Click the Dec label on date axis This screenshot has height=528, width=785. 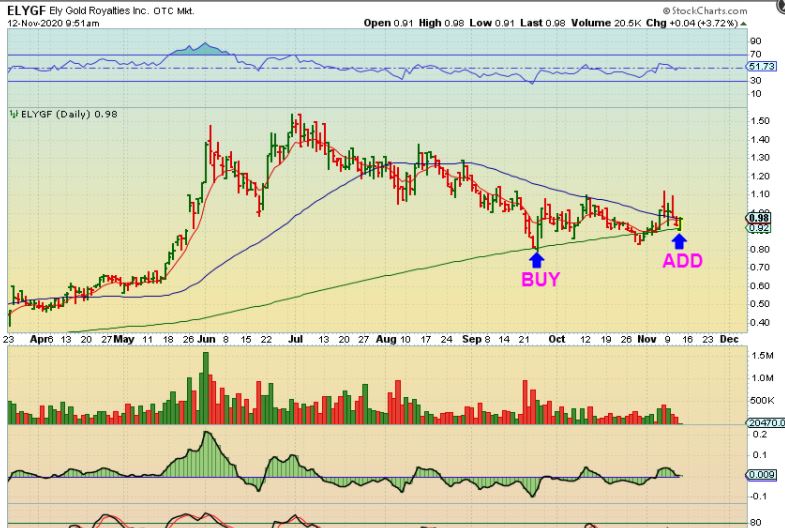pyautogui.click(x=729, y=339)
